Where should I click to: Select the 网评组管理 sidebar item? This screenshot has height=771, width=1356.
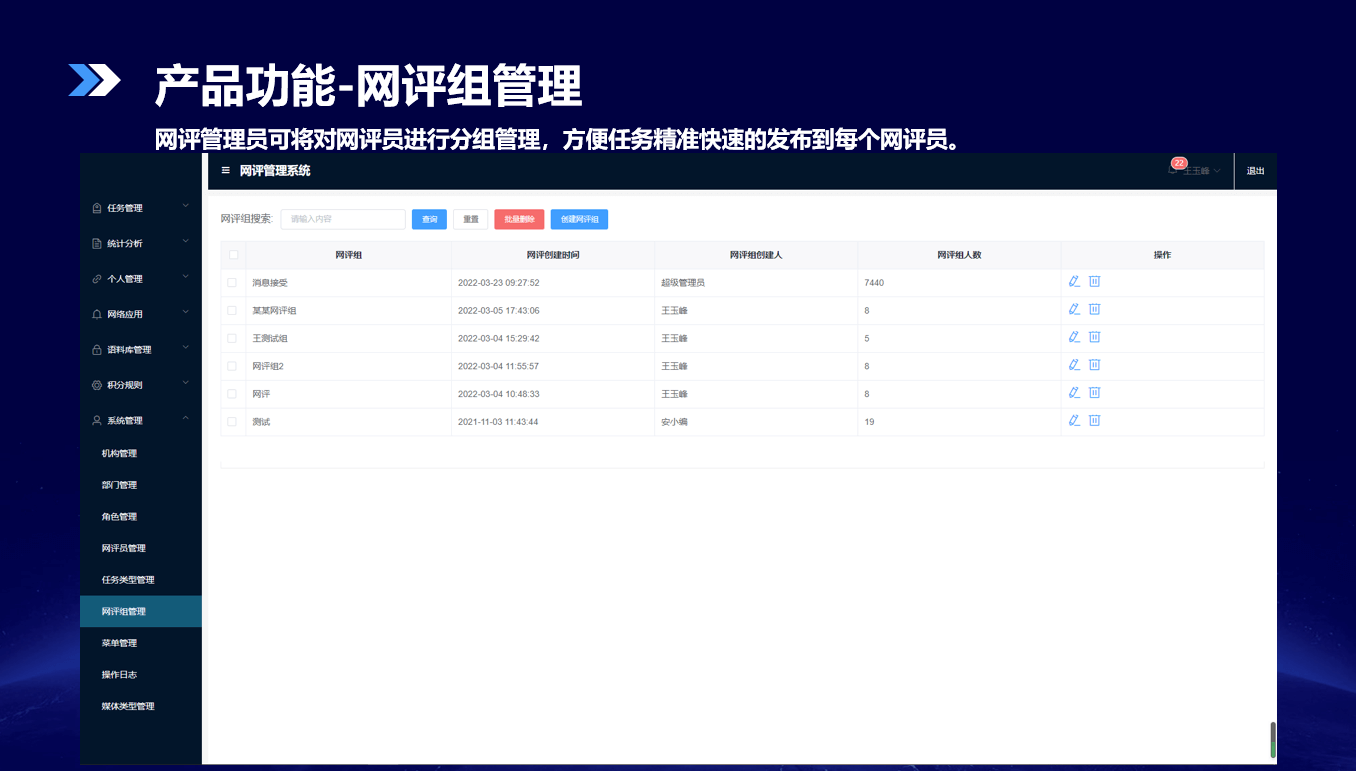[x=141, y=612]
